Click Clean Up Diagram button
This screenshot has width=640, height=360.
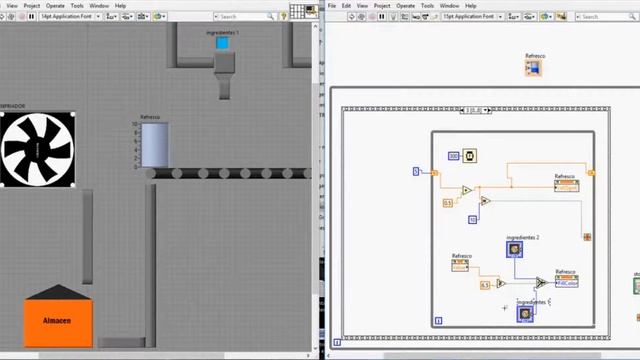(x=561, y=17)
